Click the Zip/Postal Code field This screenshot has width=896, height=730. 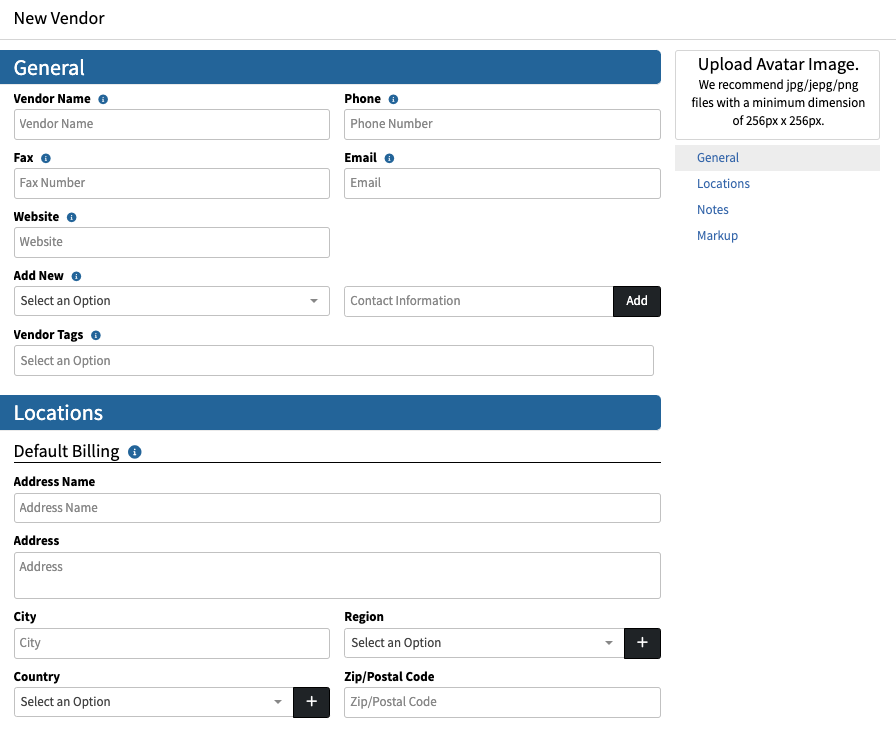[x=502, y=702]
